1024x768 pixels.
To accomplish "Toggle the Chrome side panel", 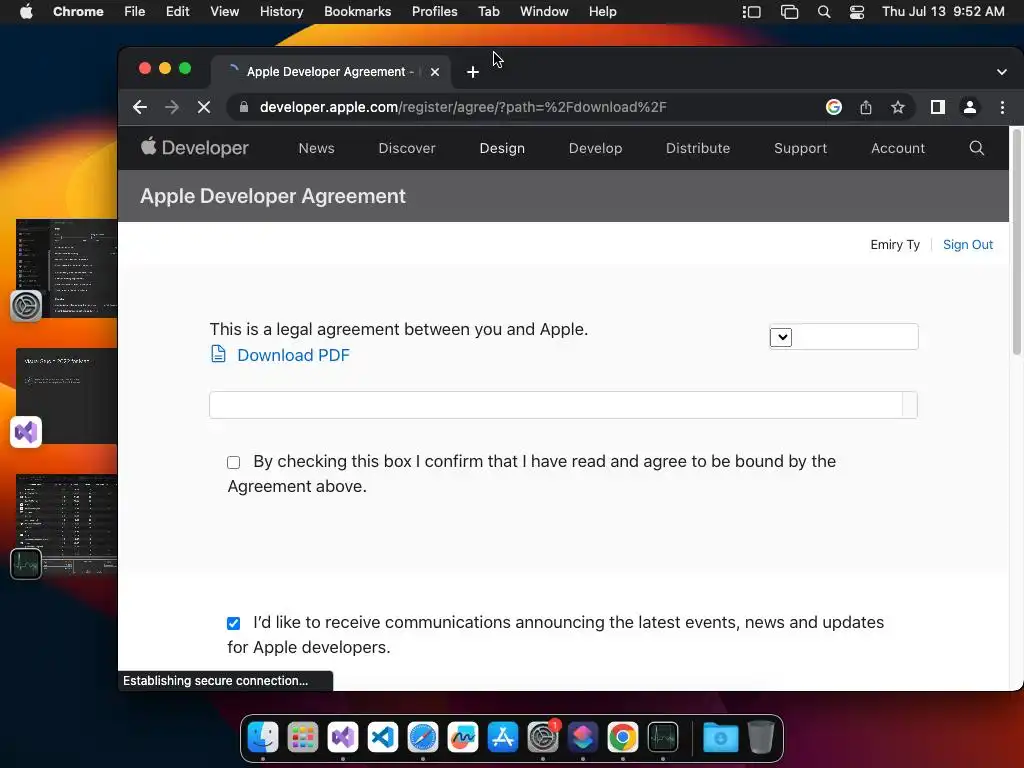I will [x=938, y=107].
